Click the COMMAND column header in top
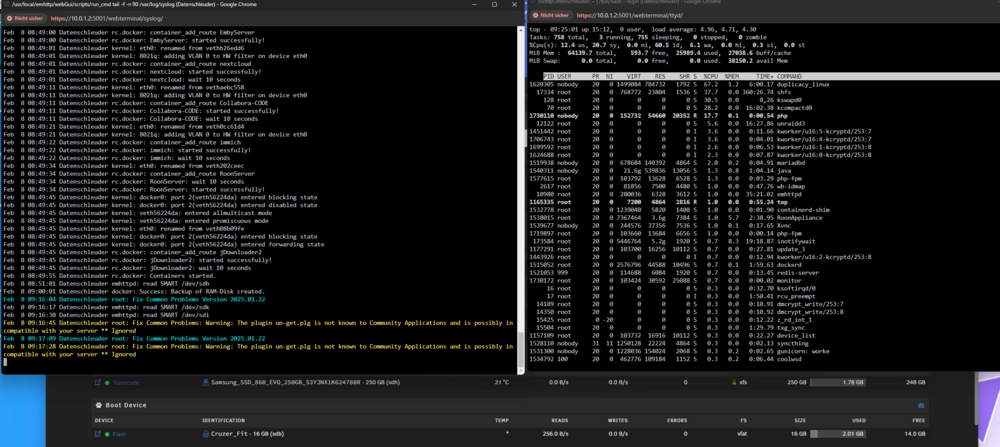Viewport: 1000px width, 447px height. point(789,76)
